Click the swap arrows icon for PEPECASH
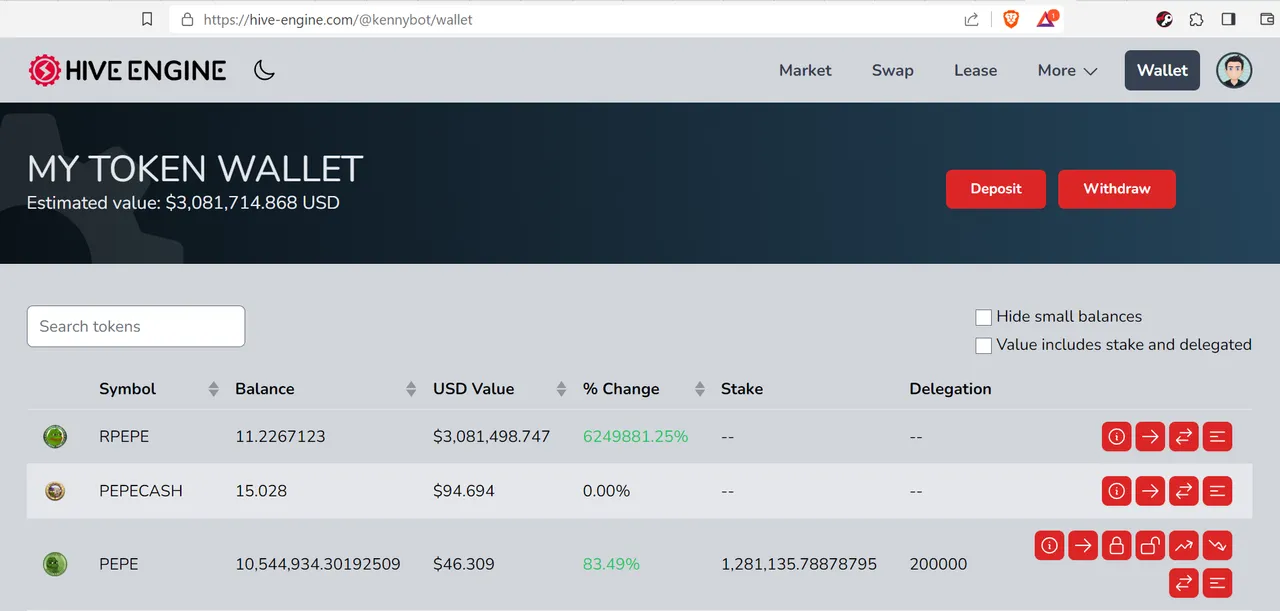 tap(1183, 491)
